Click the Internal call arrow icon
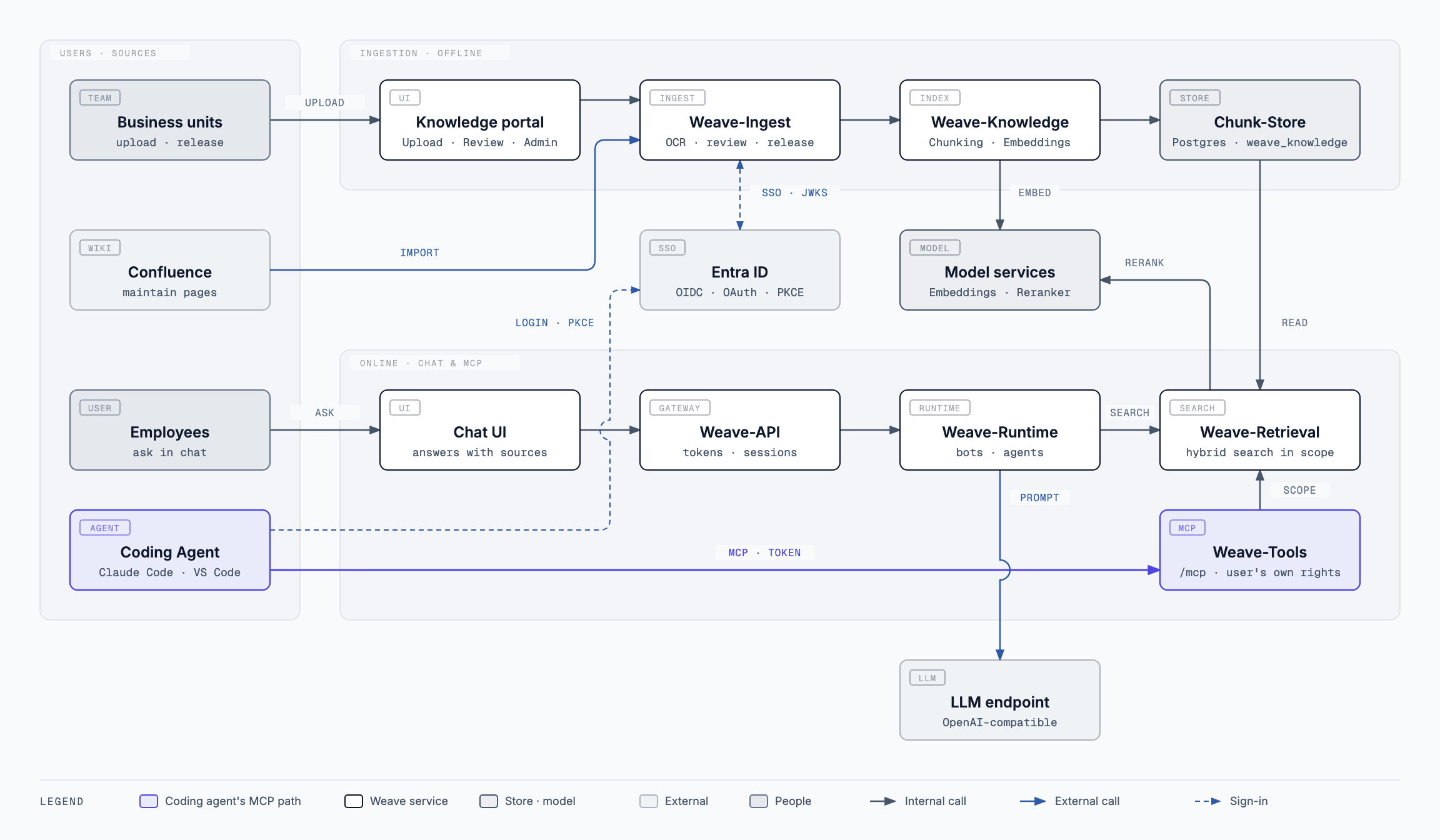Screen dimensions: 1440x840 [883, 801]
